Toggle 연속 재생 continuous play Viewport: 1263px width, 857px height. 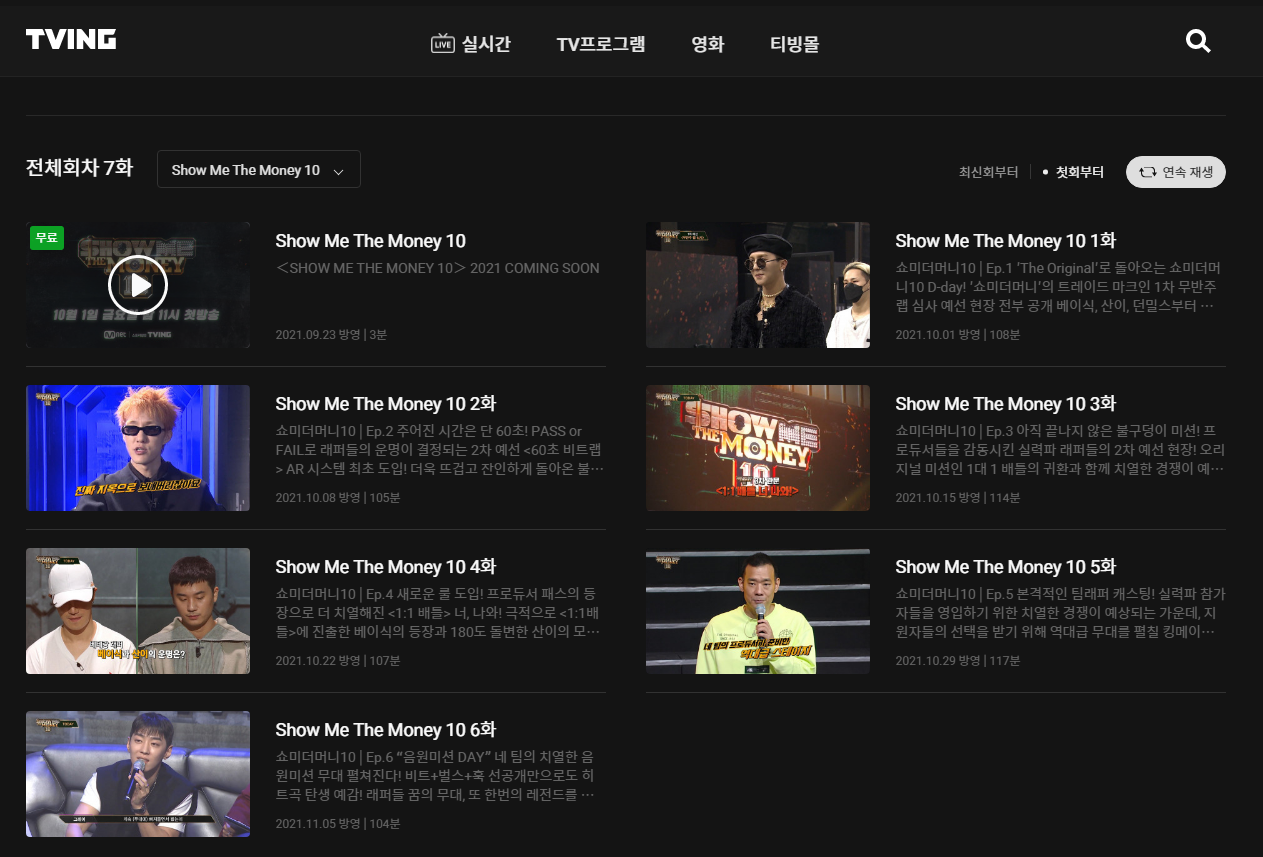point(1176,172)
